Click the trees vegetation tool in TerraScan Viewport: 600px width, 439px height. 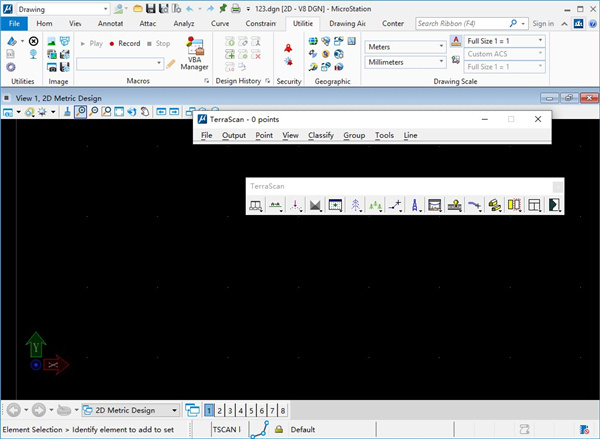tap(377, 205)
